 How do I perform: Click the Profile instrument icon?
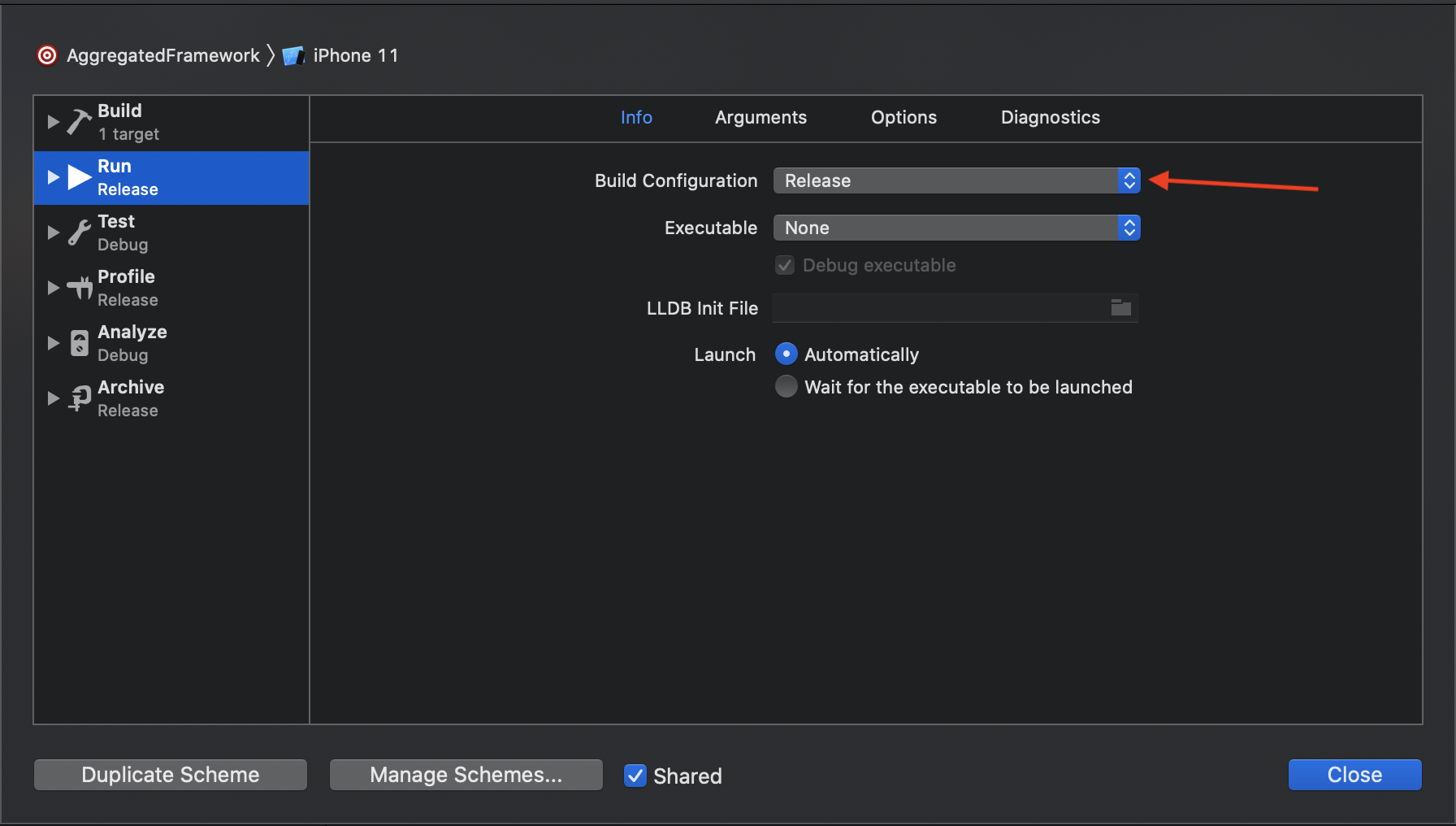coord(80,288)
